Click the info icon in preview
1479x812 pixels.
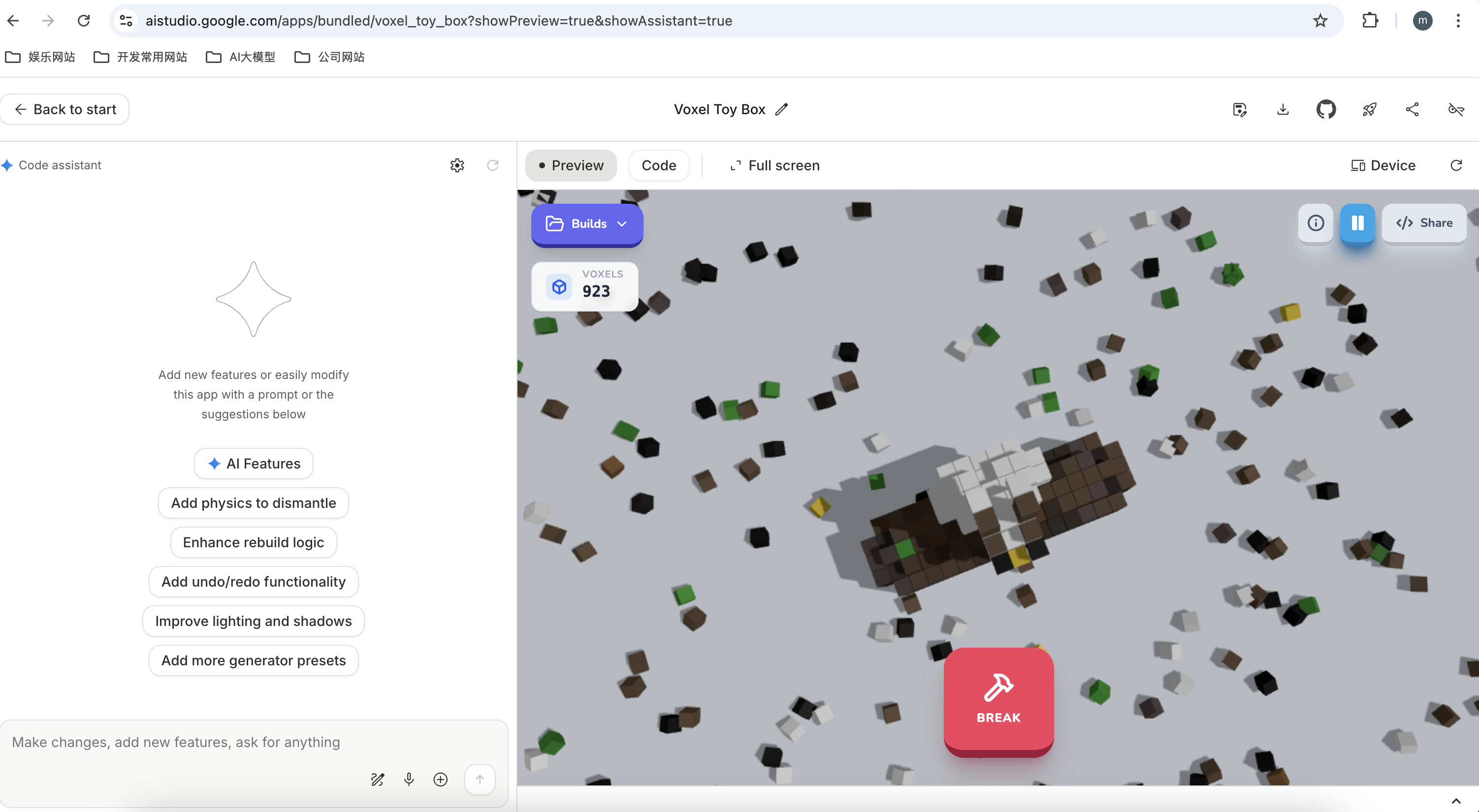click(x=1316, y=222)
